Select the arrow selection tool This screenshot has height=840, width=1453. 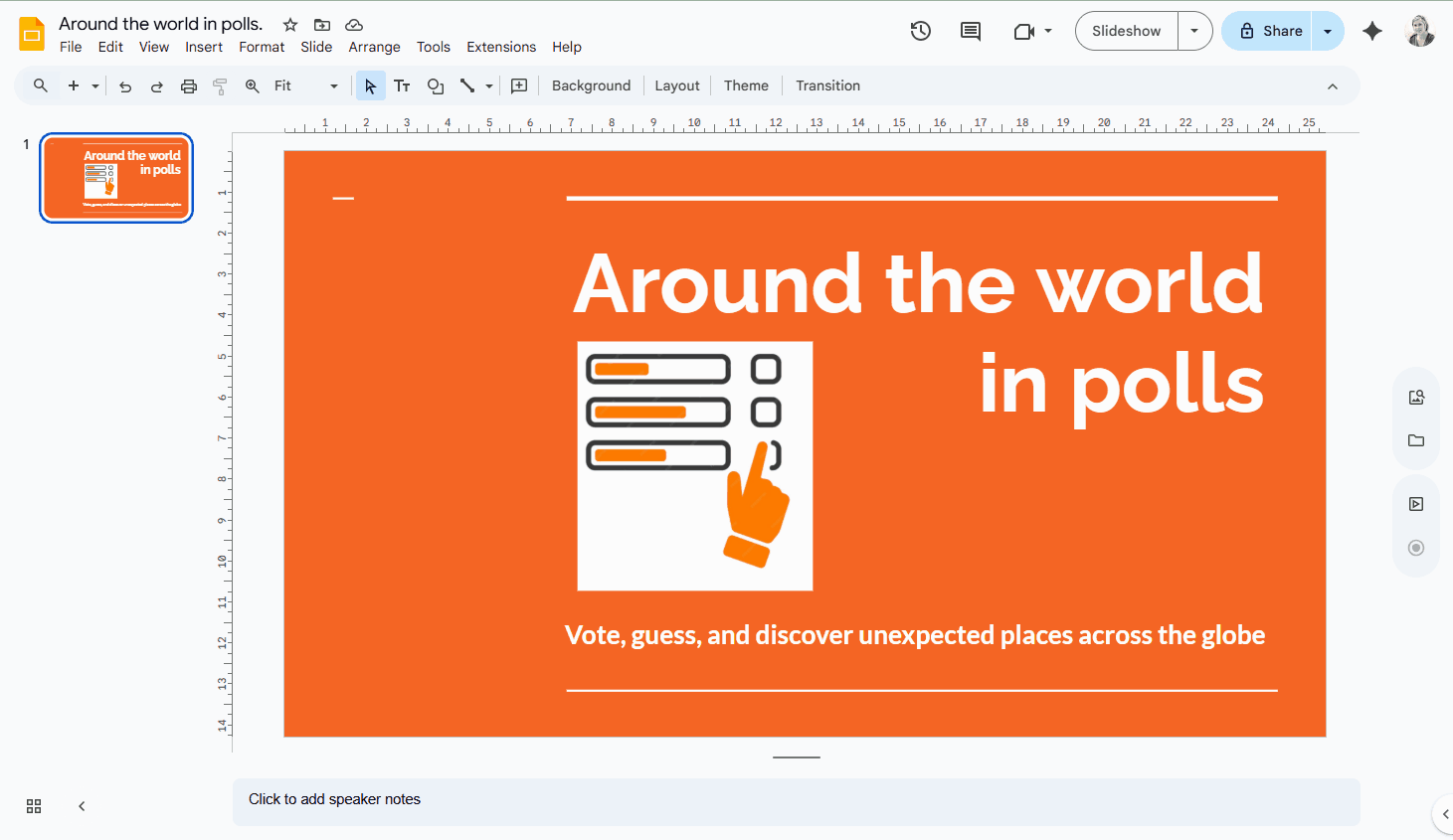370,85
